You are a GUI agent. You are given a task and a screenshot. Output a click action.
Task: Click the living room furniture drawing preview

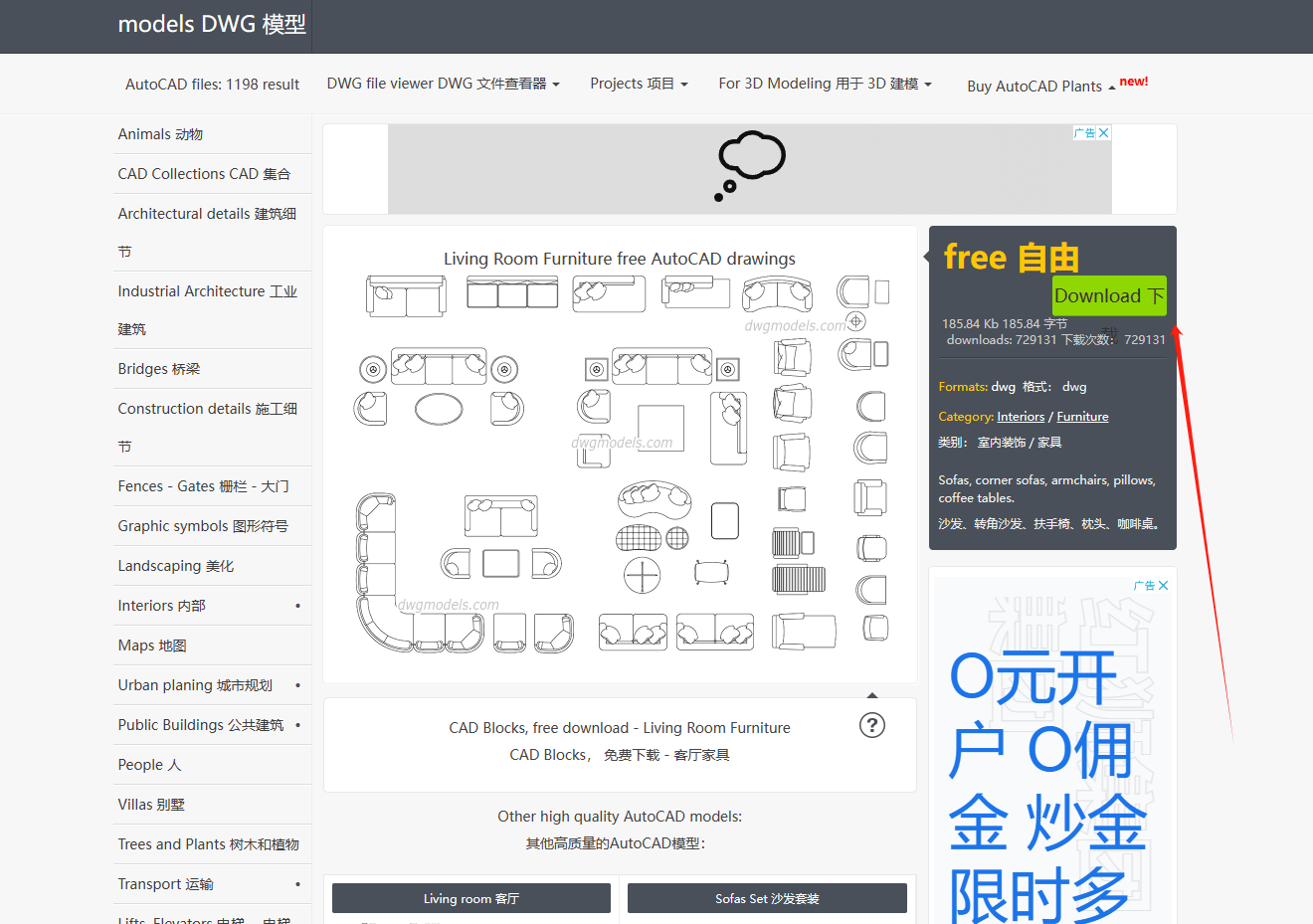point(619,453)
